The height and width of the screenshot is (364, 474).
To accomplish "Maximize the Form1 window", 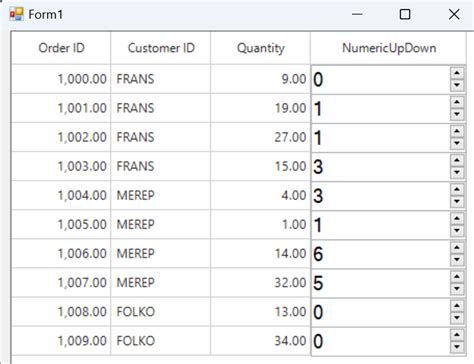I will (405, 14).
